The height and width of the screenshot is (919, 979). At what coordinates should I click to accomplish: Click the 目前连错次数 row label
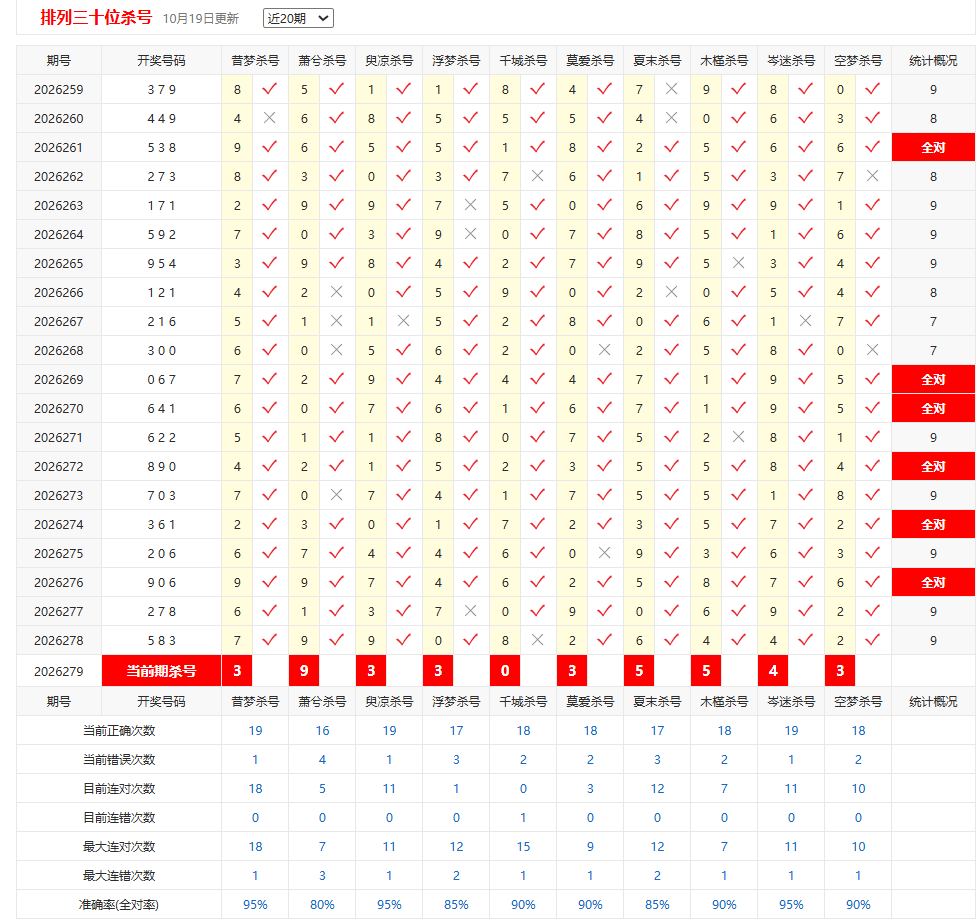click(119, 818)
